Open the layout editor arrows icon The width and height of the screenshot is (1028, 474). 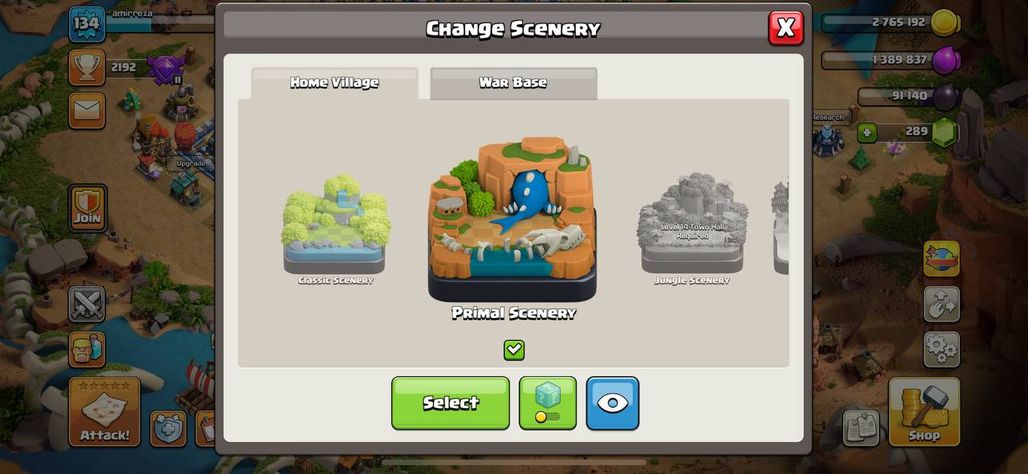941,304
